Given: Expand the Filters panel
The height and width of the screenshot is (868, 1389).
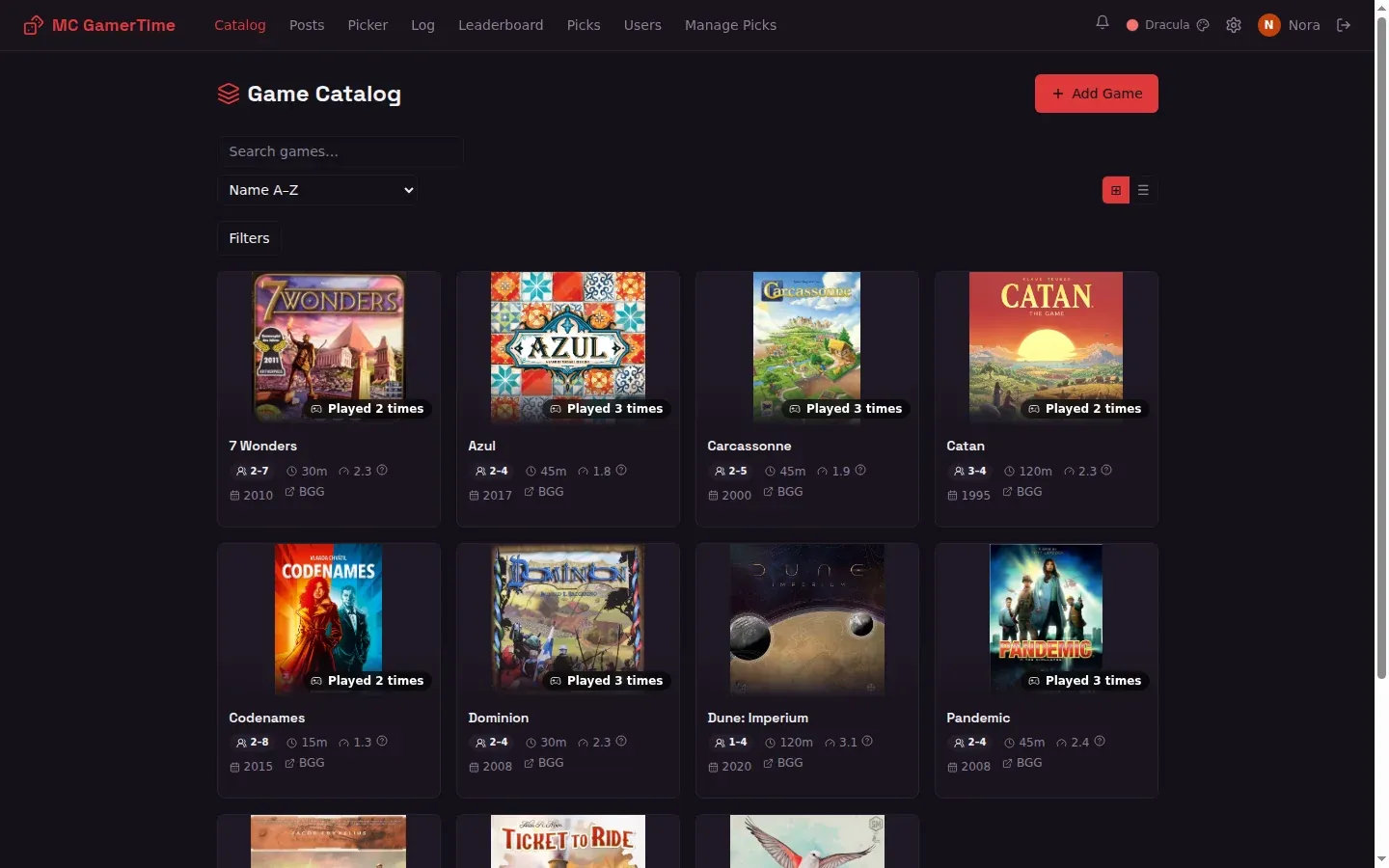Looking at the screenshot, I should (x=249, y=238).
